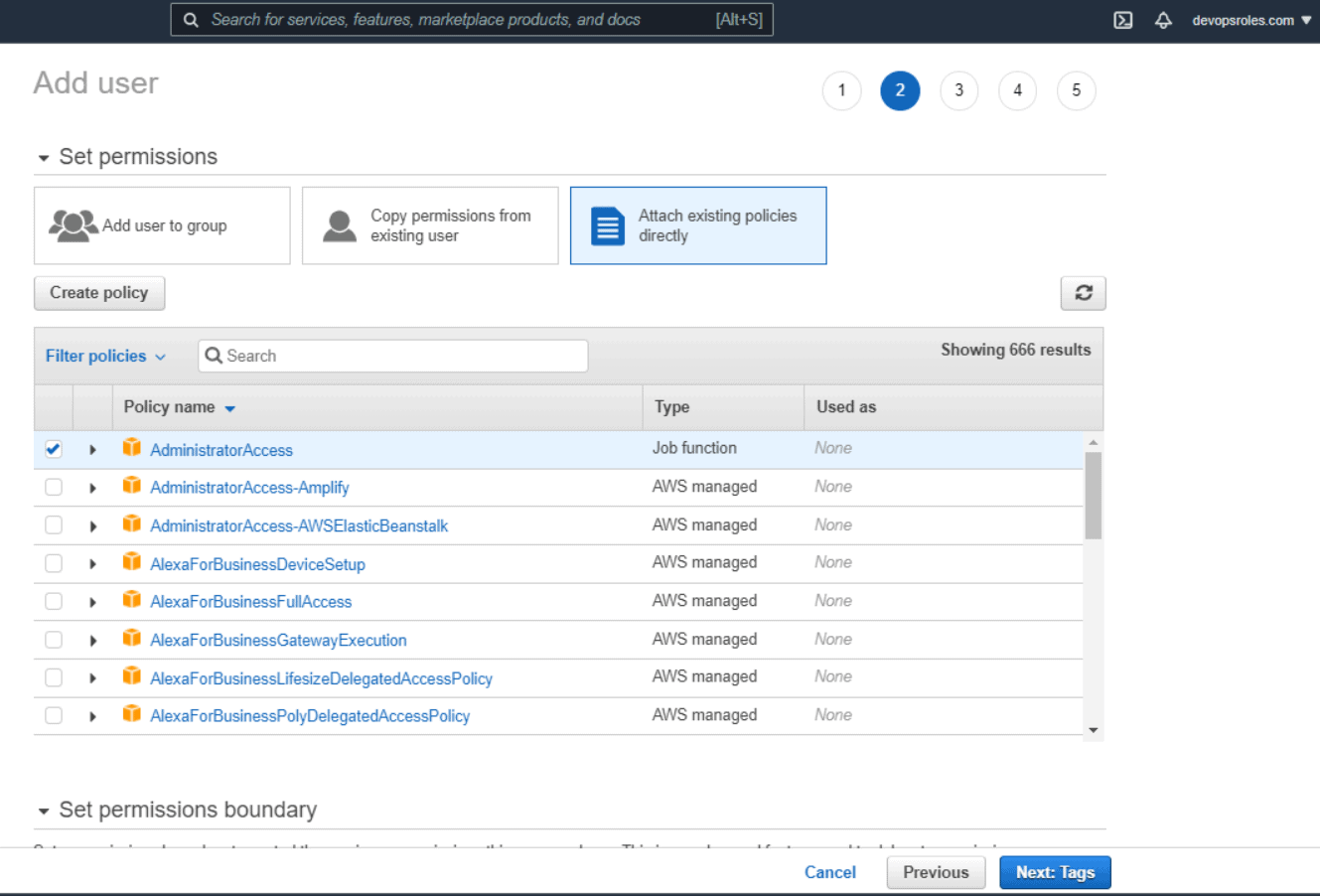Check the AdministratorAccess-Amplify policy
Viewport: 1320px width, 896px height.
[x=54, y=487]
